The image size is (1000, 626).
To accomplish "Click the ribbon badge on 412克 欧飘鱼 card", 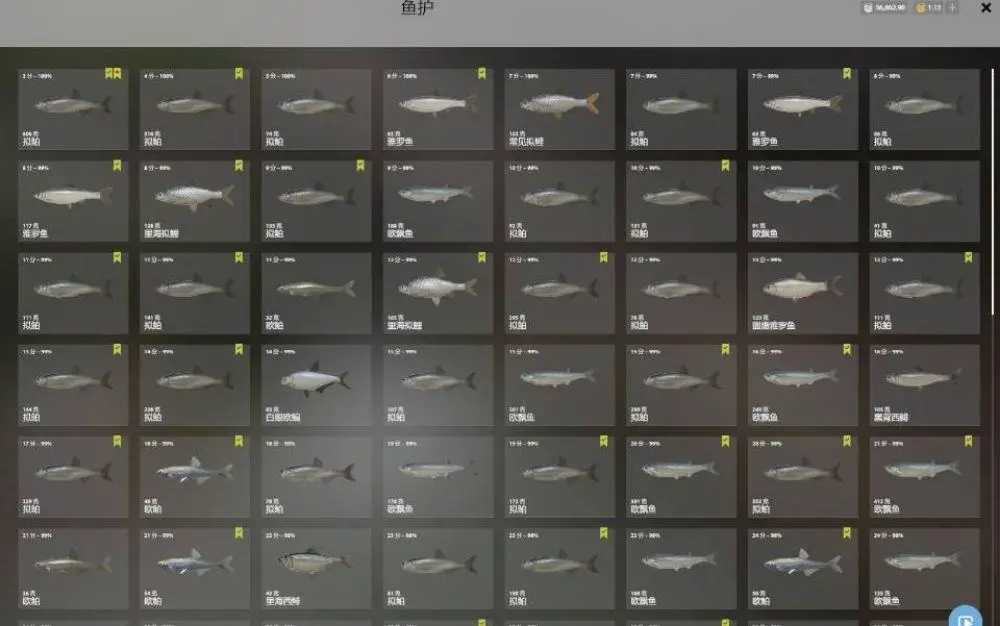I will point(968,441).
